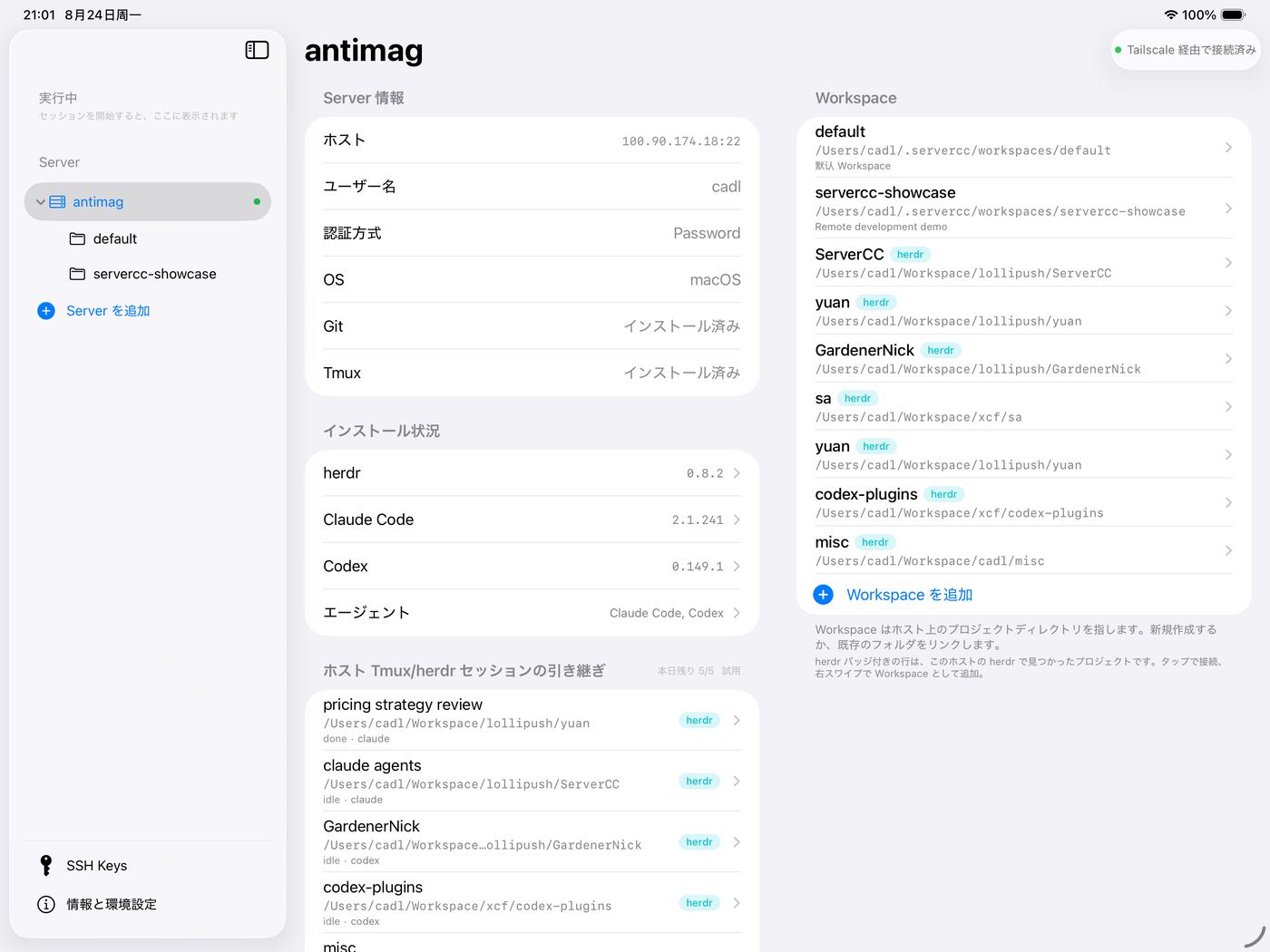
Task: Click the blue plus icon for Server を追加
Action: click(x=46, y=311)
